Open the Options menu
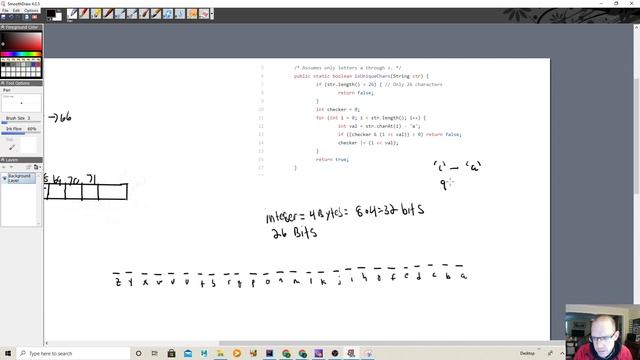Viewport: 640px width, 360px height. (x=31, y=10)
